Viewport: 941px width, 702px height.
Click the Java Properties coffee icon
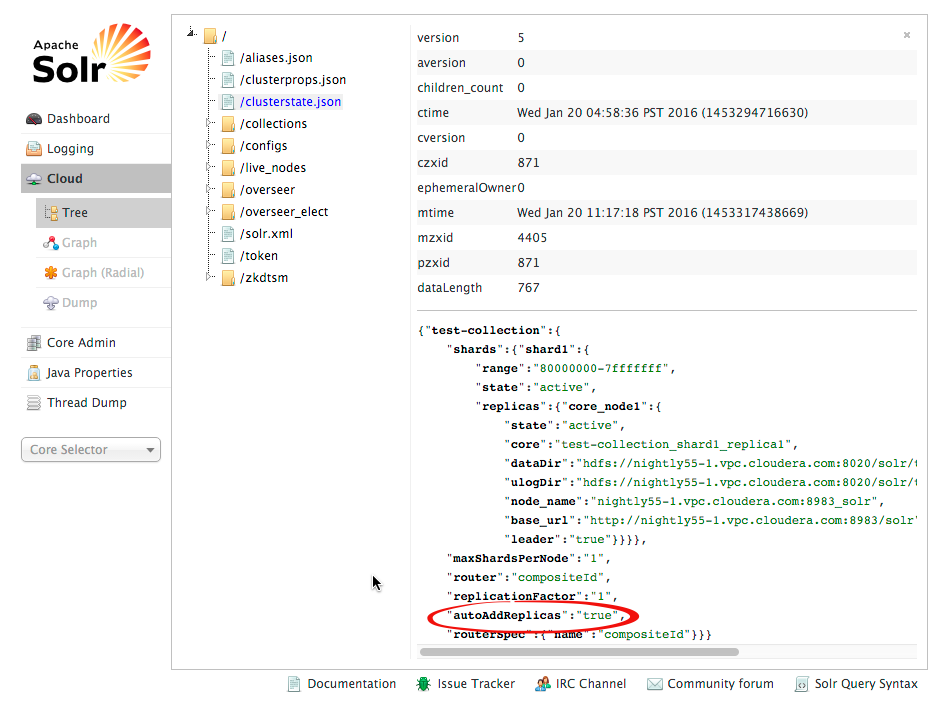tap(34, 373)
